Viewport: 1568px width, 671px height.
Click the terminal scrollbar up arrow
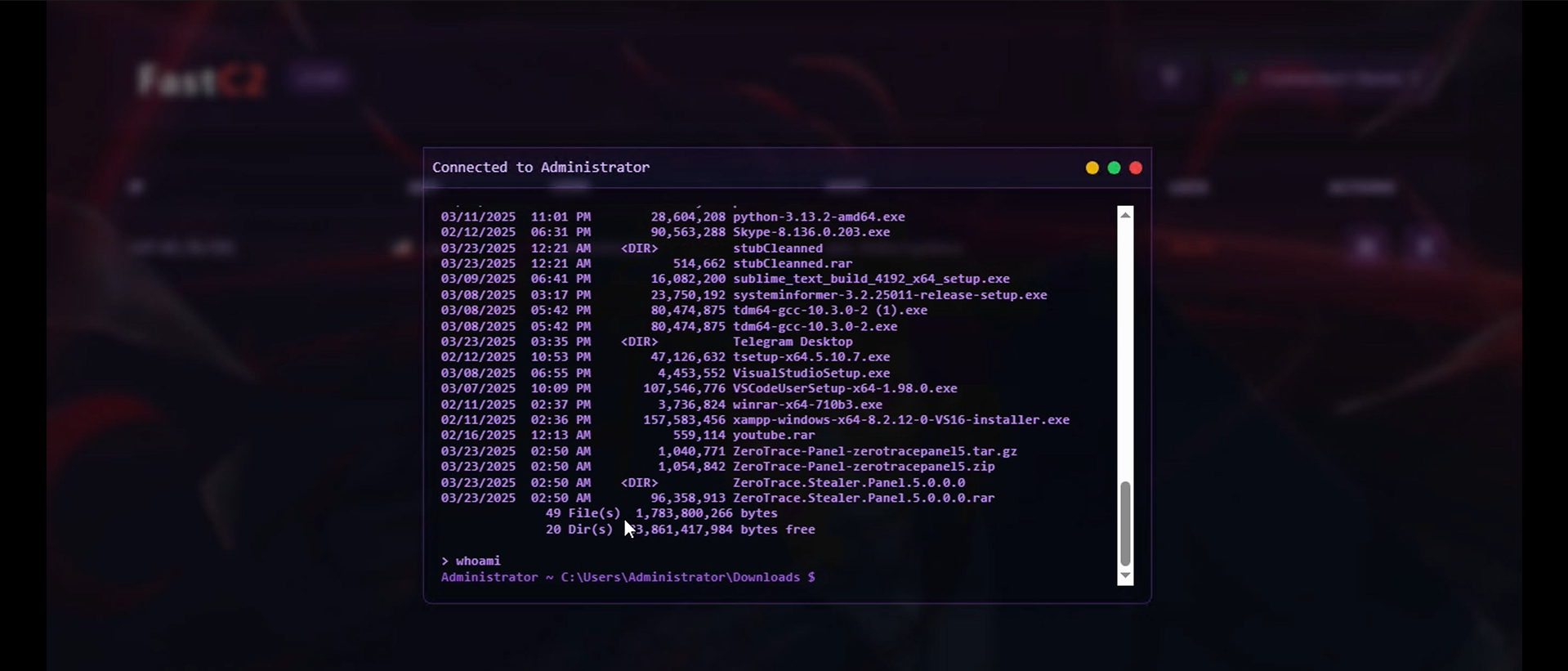(1125, 215)
